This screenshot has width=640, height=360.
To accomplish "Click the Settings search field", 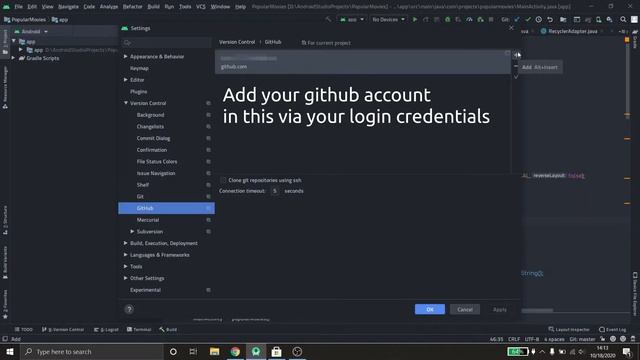I will tap(166, 42).
